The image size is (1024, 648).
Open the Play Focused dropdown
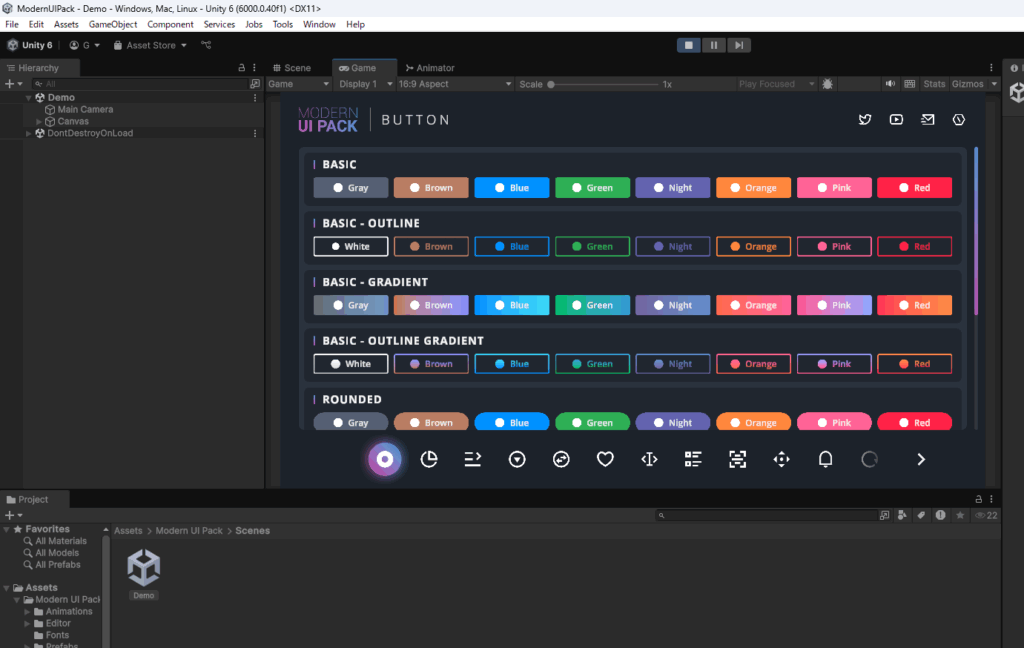pyautogui.click(x=776, y=84)
